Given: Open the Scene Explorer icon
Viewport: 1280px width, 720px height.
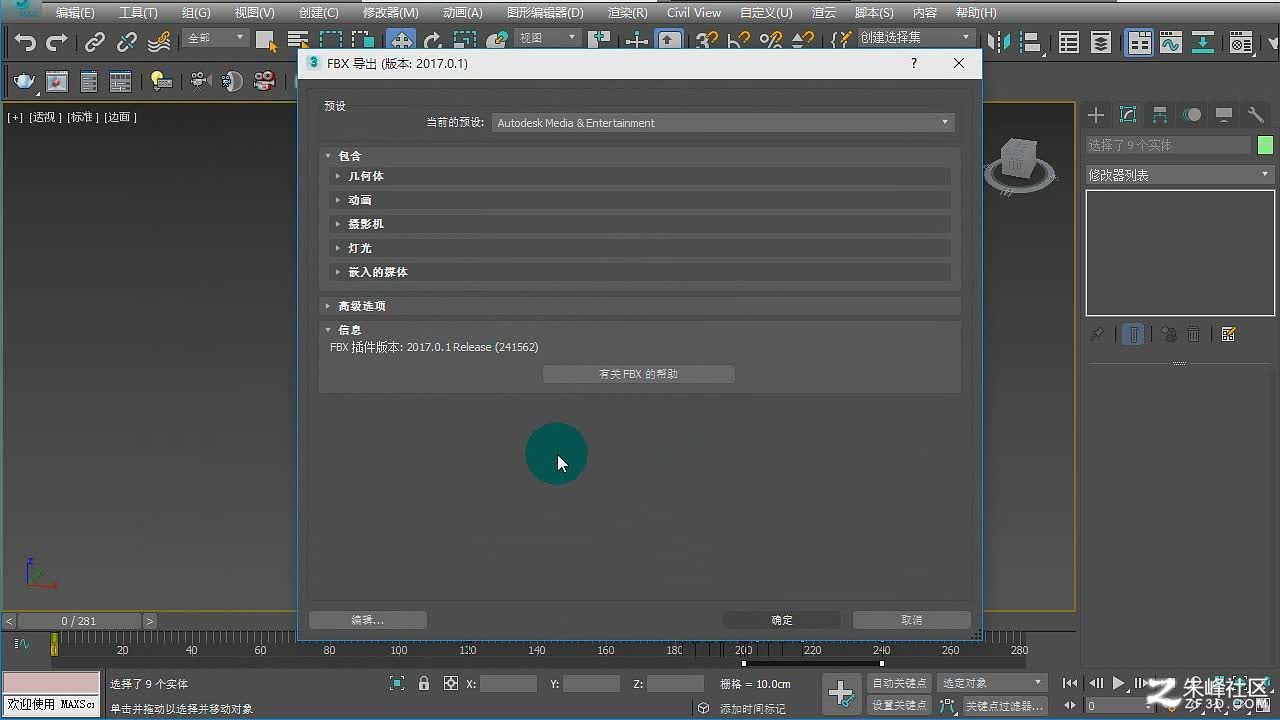Looking at the screenshot, I should pyautogui.click(x=1069, y=42).
